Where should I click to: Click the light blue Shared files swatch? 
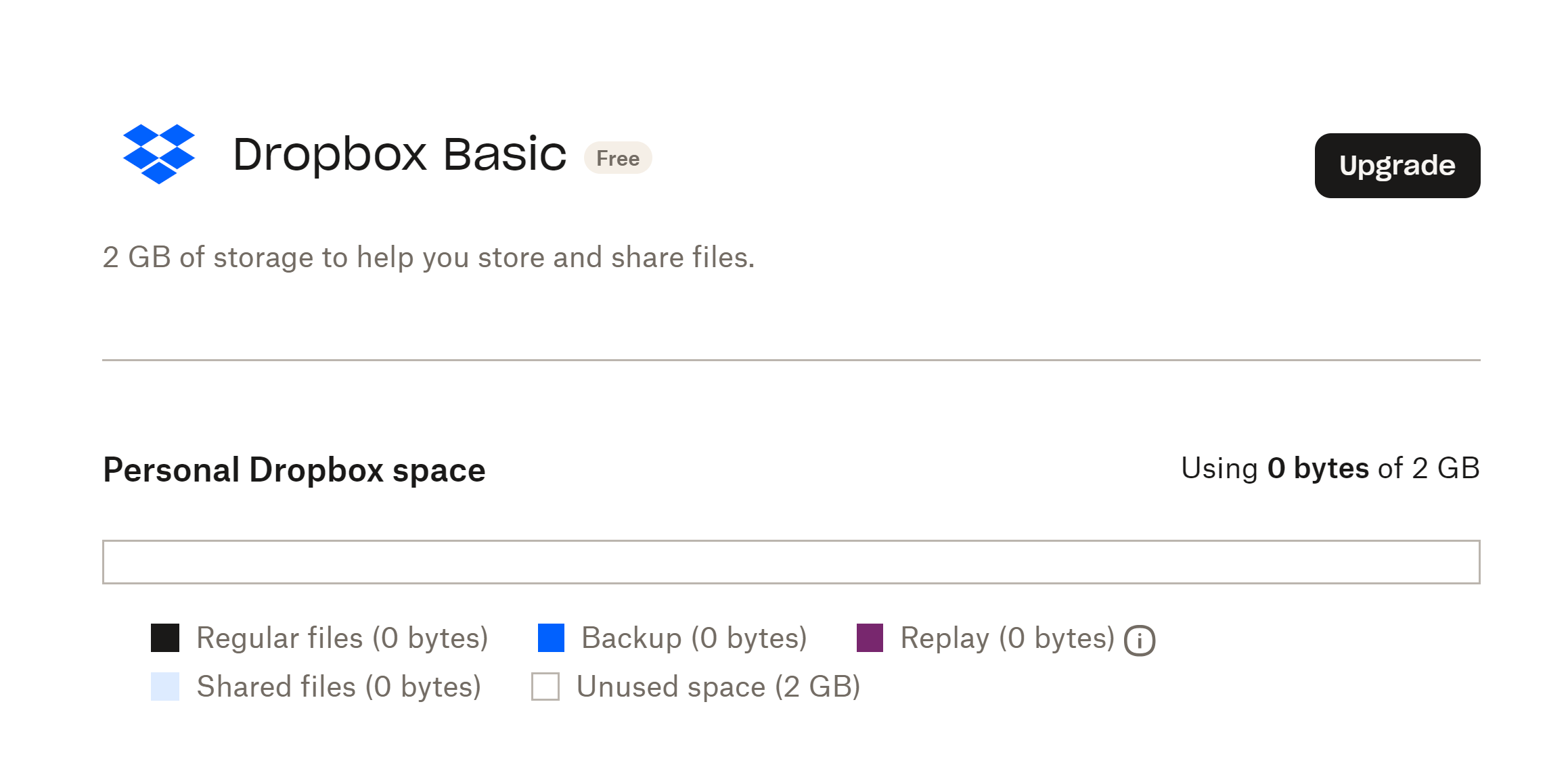pyautogui.click(x=165, y=687)
